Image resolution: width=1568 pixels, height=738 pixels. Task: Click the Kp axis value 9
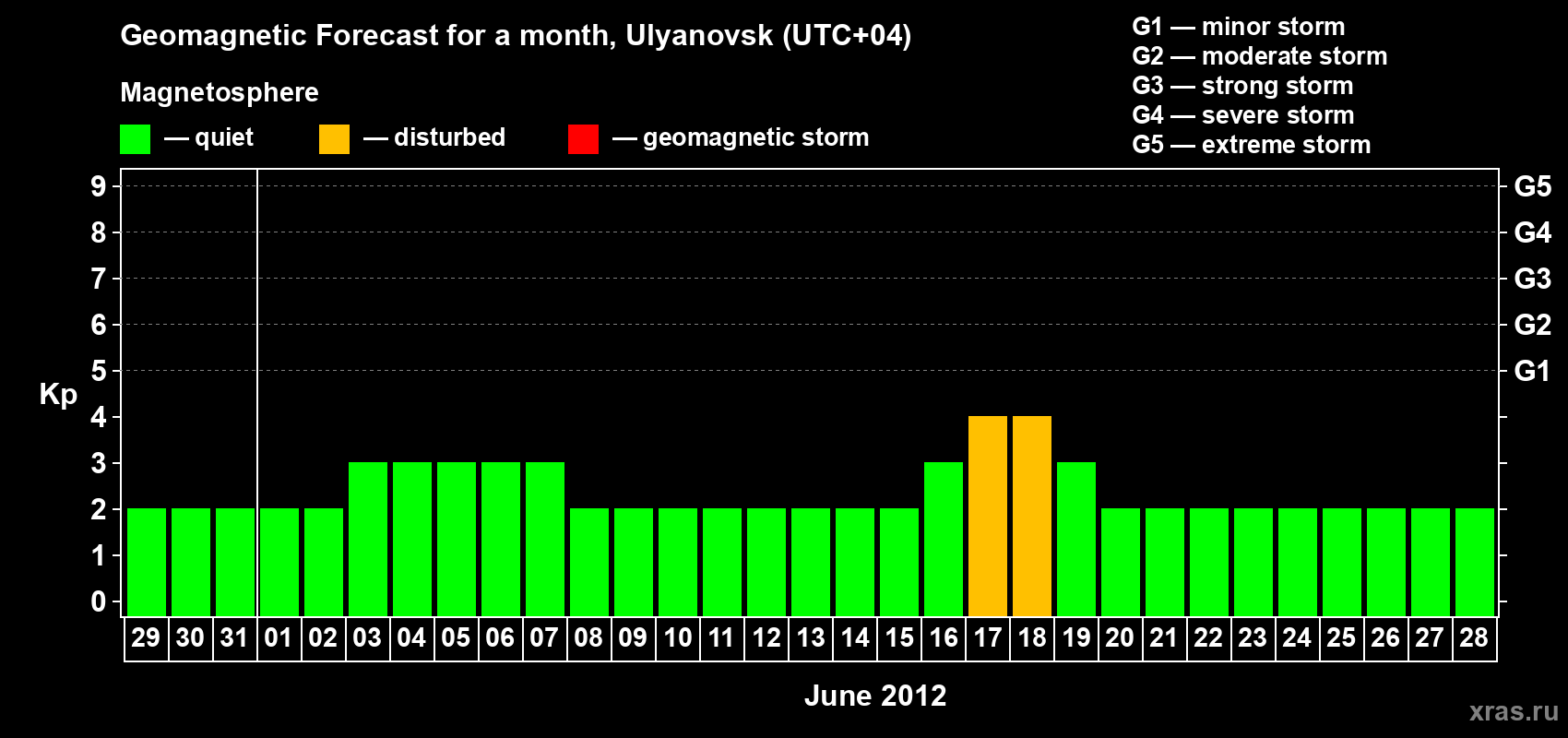click(99, 186)
